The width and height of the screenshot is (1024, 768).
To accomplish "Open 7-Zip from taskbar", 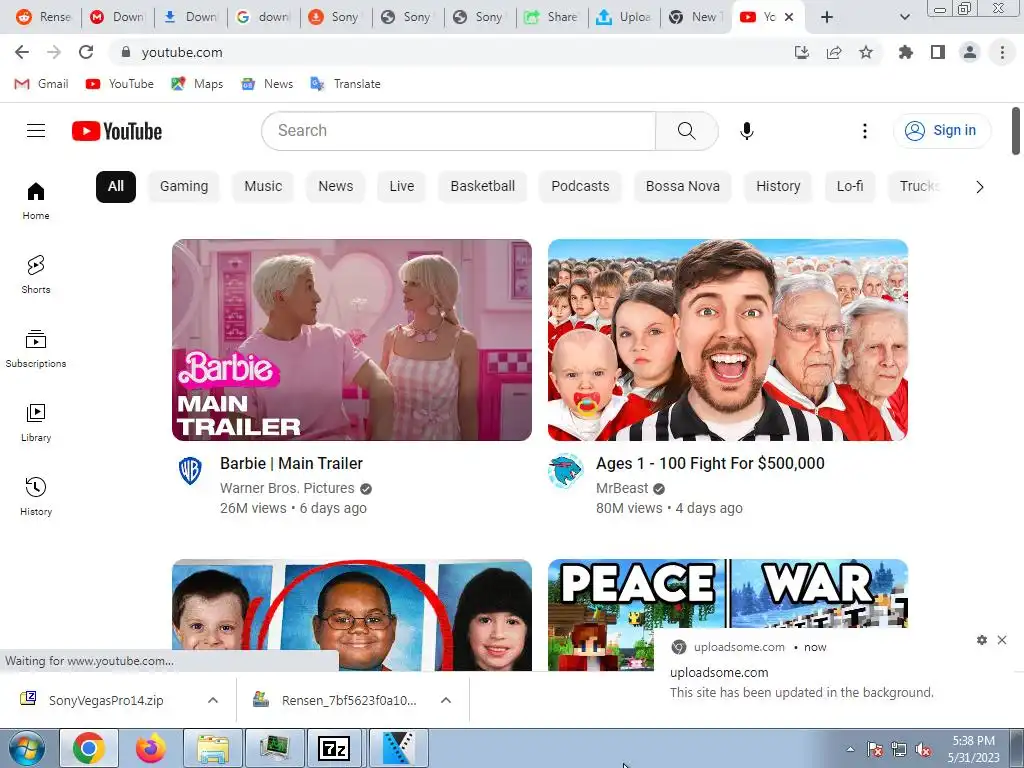I will pos(334,749).
